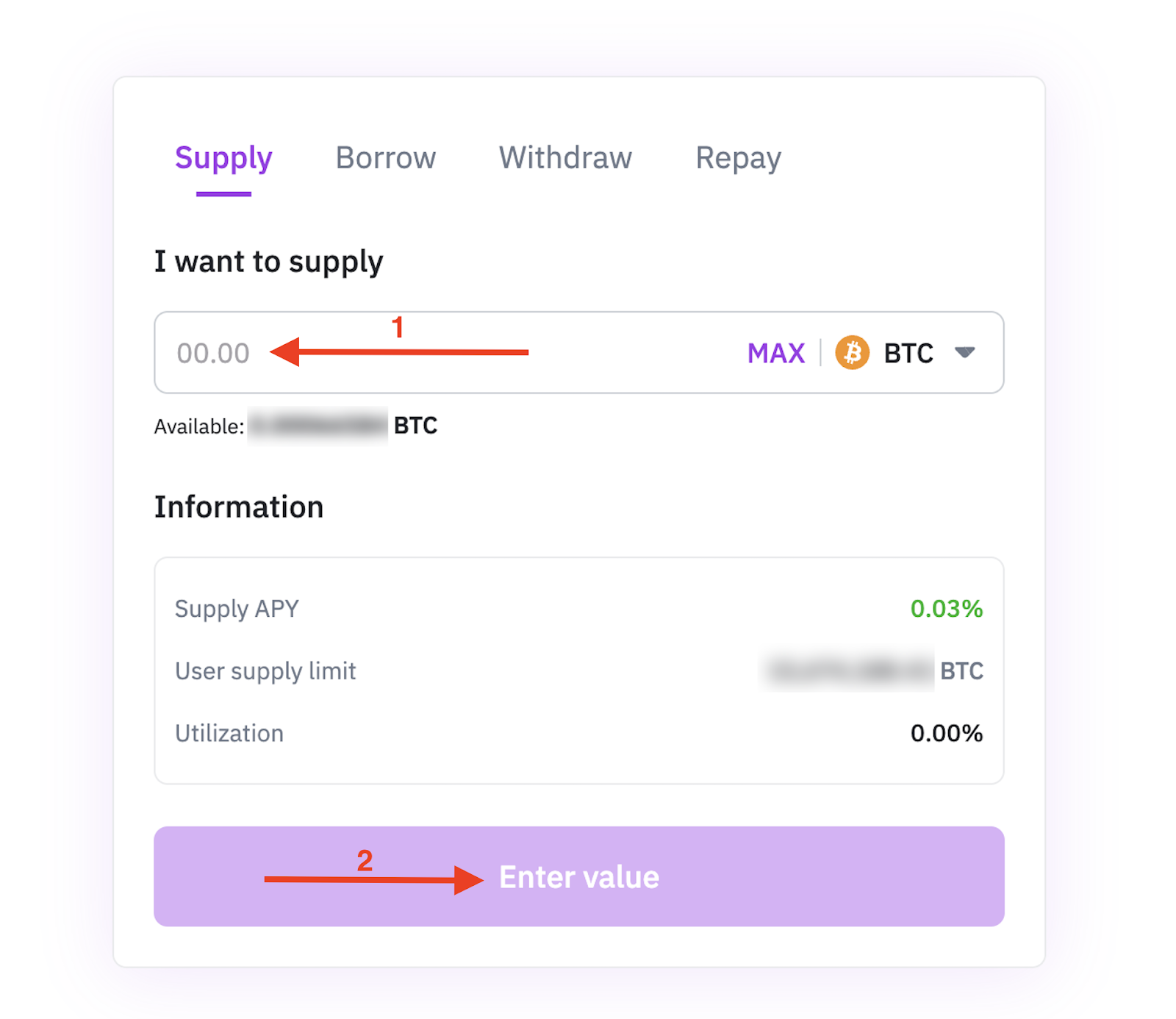
Task: Click the blurred user supply limit value
Action: 847,671
